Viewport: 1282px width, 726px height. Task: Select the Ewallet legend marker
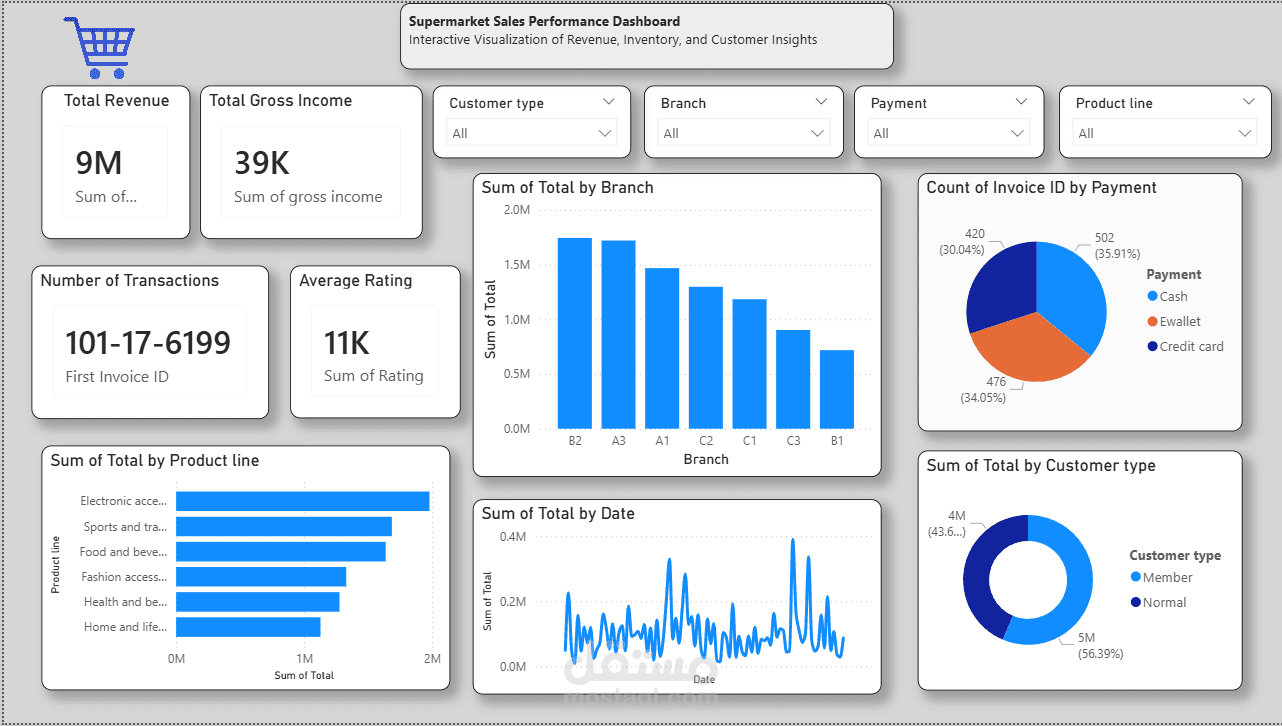(1152, 321)
